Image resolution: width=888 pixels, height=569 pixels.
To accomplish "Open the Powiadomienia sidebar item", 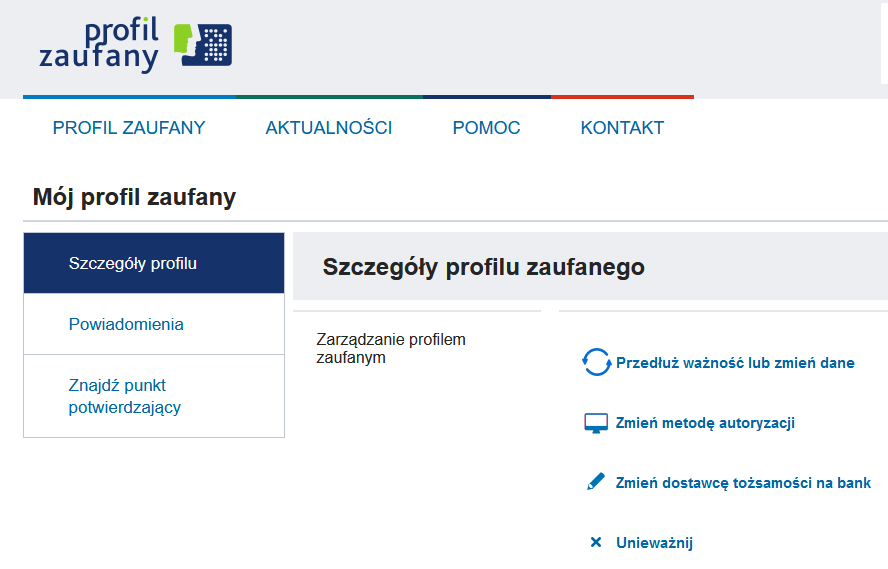I will [x=154, y=324].
